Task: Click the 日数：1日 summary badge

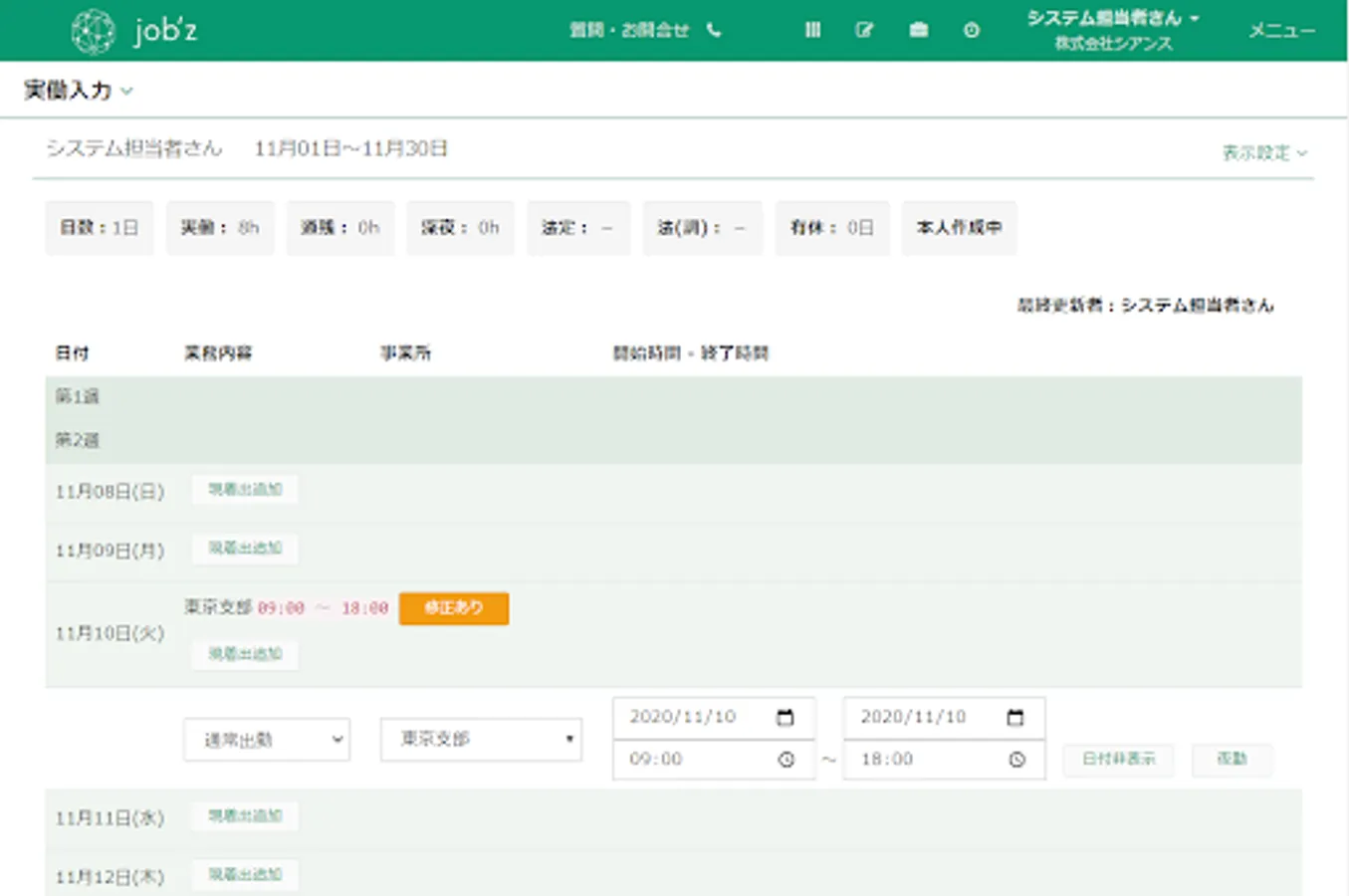Action: (x=100, y=228)
